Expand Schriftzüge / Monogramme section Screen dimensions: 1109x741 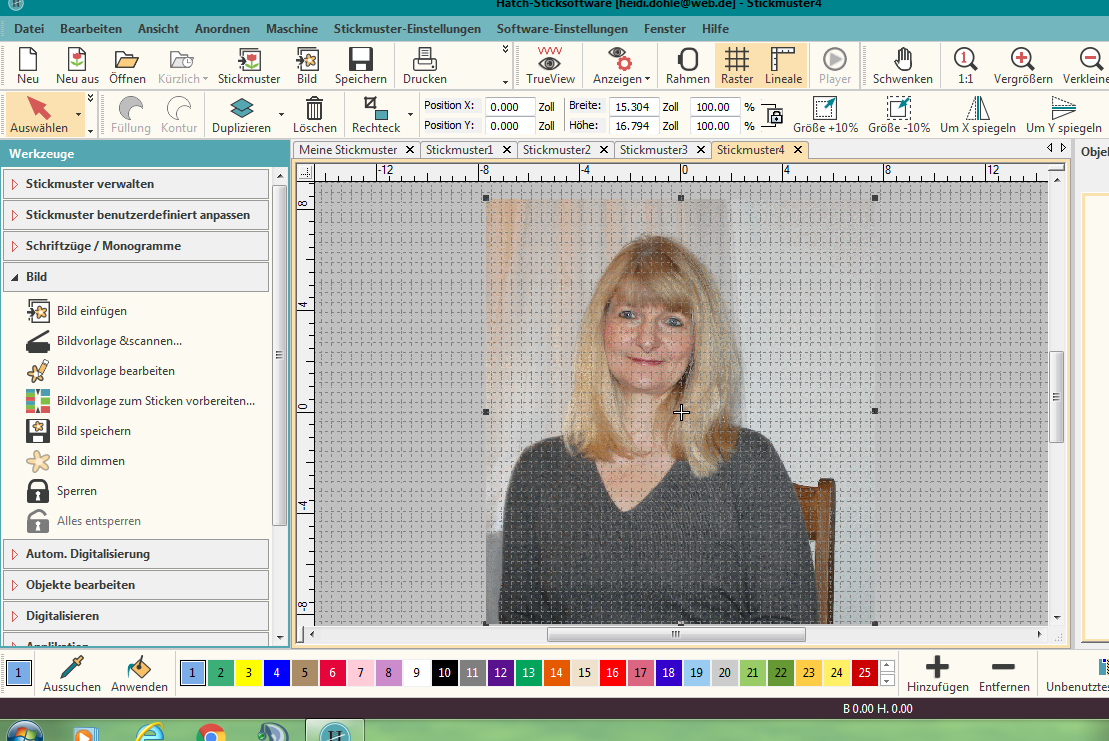[x=136, y=246]
